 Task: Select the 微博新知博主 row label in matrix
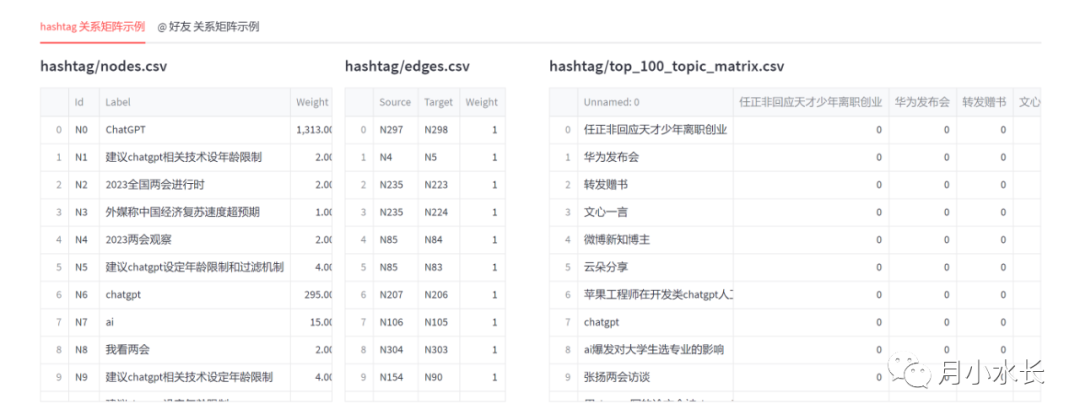click(x=655, y=240)
